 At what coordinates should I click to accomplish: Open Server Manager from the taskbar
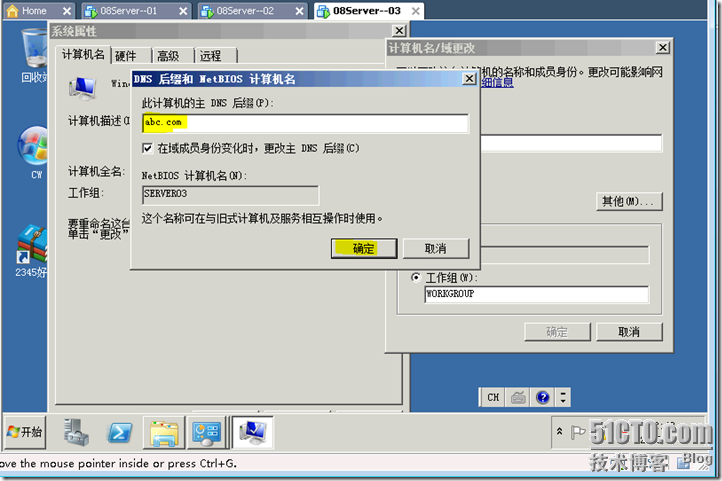76,432
